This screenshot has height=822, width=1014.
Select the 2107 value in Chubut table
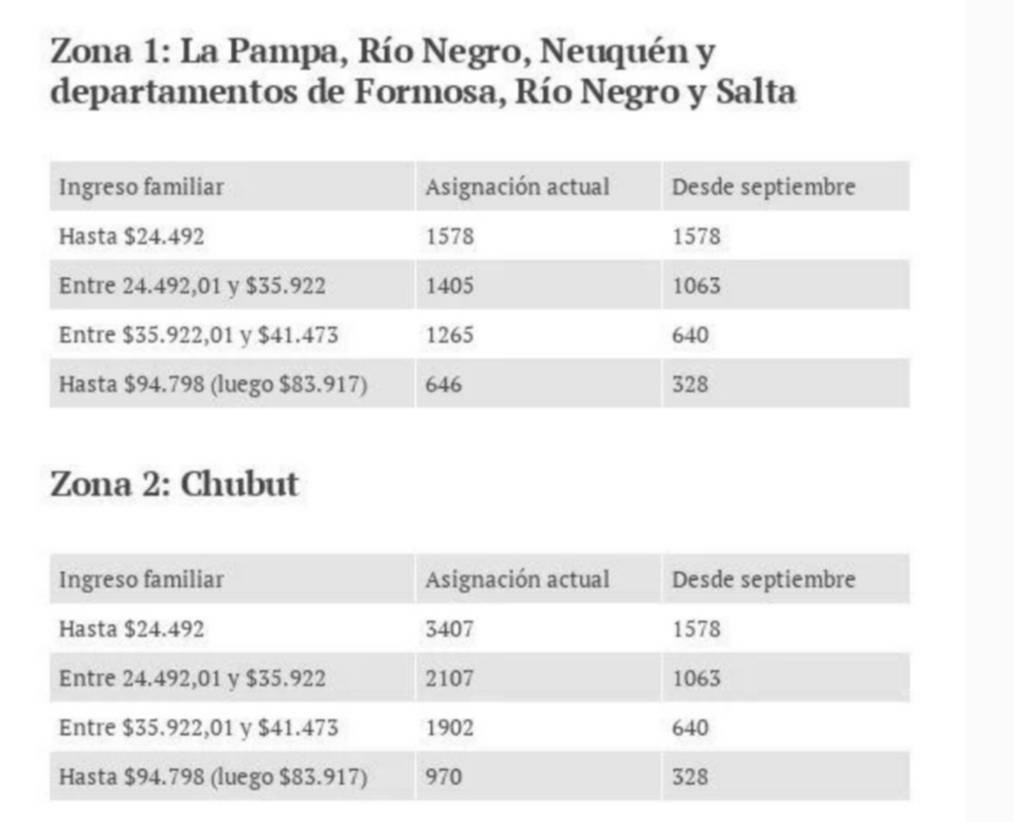[449, 678]
